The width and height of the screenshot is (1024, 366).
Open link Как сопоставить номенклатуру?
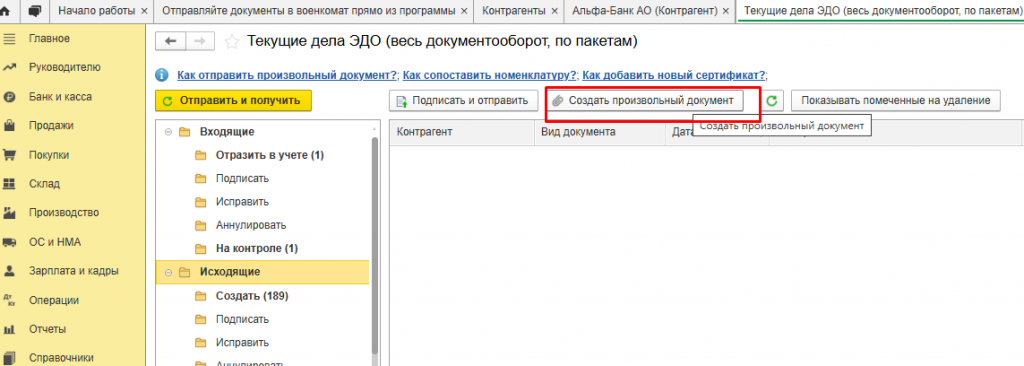(490, 75)
